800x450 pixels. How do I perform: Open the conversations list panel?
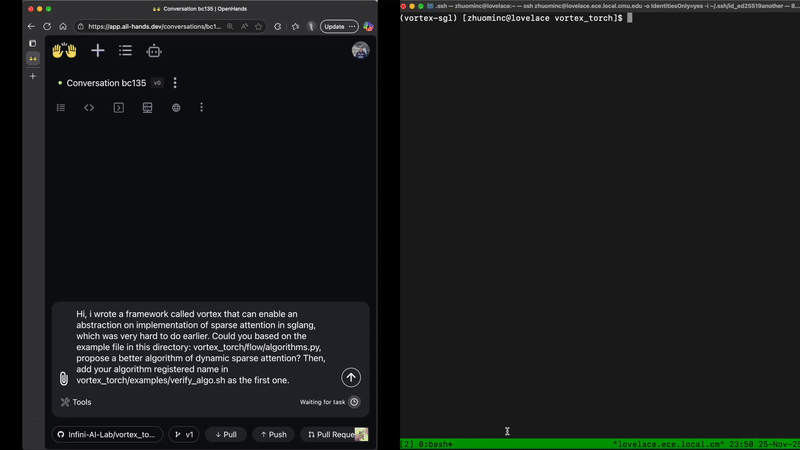tap(125, 50)
